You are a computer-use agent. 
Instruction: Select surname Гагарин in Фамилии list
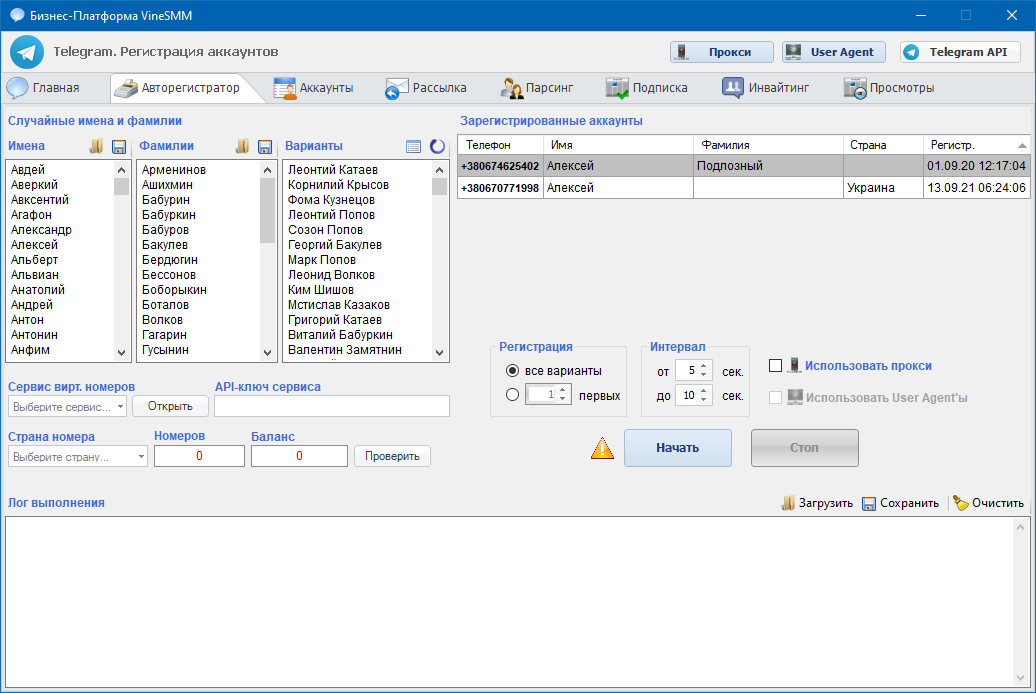165,335
